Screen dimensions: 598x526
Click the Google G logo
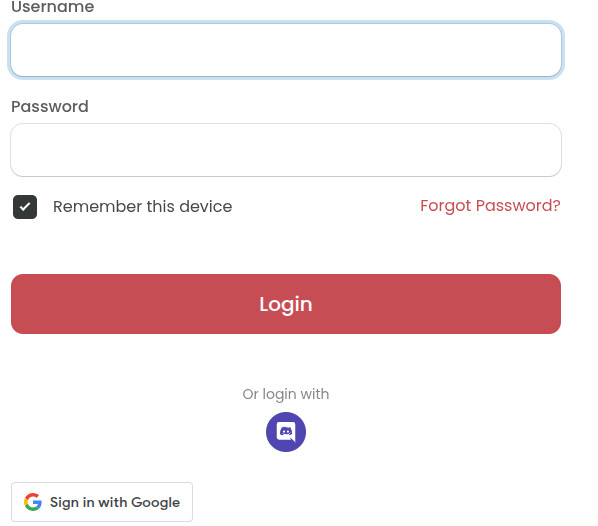[33, 502]
